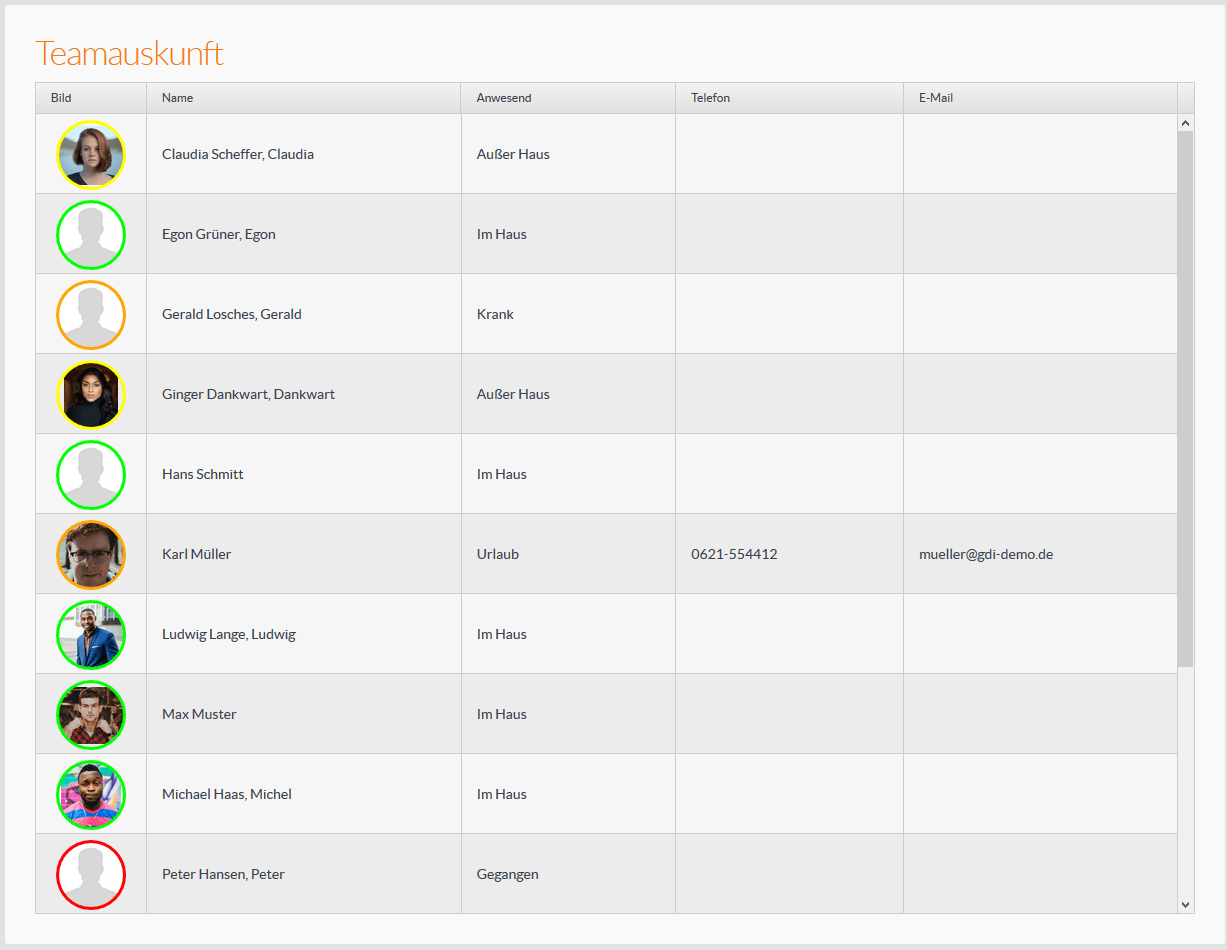The width and height of the screenshot is (1227, 950).
Task: Click Claudia Scheffer's profile photo
Action: [91, 154]
